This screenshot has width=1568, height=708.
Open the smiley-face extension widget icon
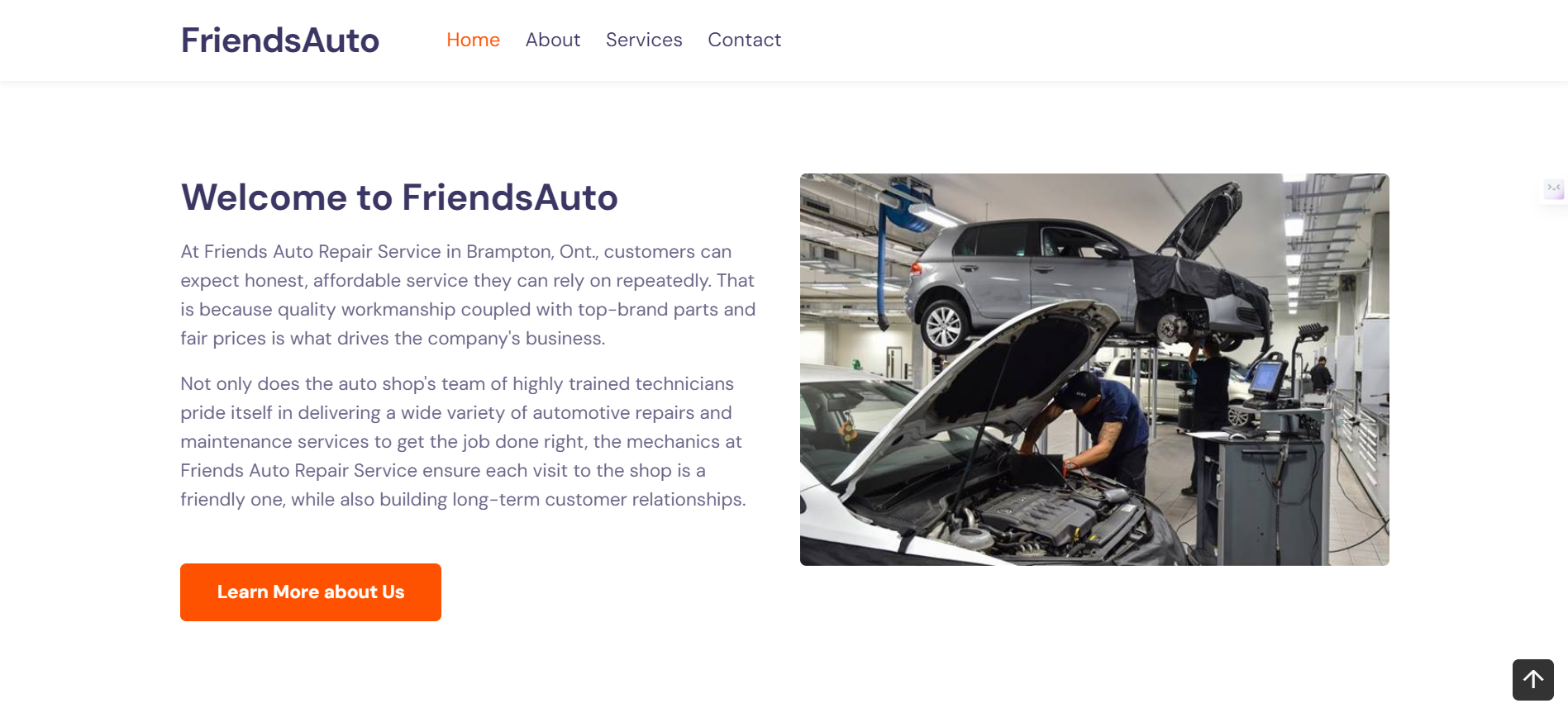click(1554, 189)
